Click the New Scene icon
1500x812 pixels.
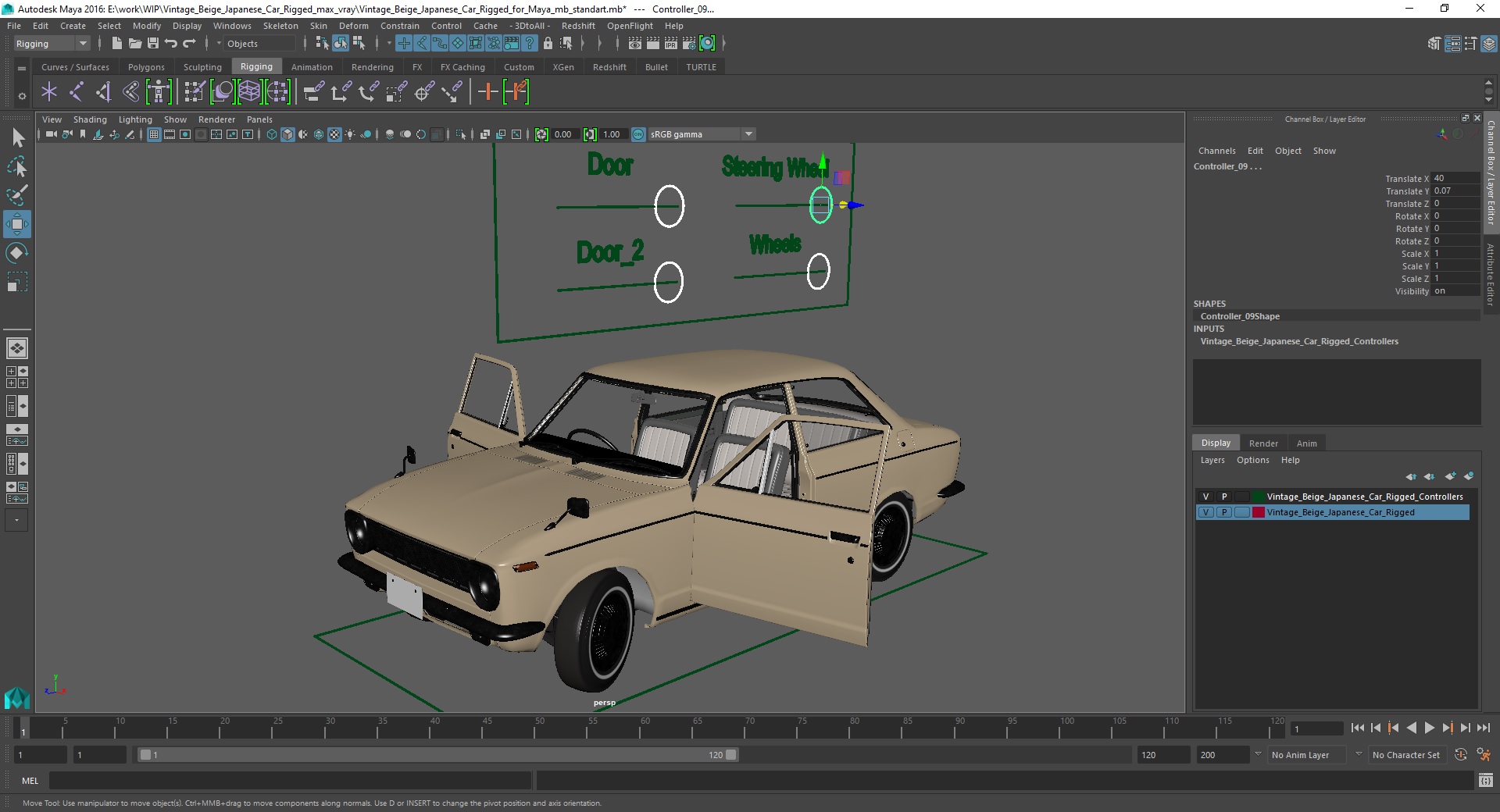[117, 44]
